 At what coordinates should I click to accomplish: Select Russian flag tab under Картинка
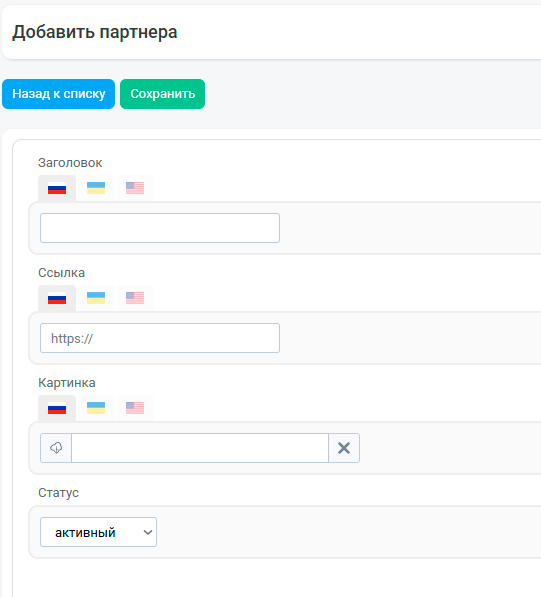click(x=57, y=409)
